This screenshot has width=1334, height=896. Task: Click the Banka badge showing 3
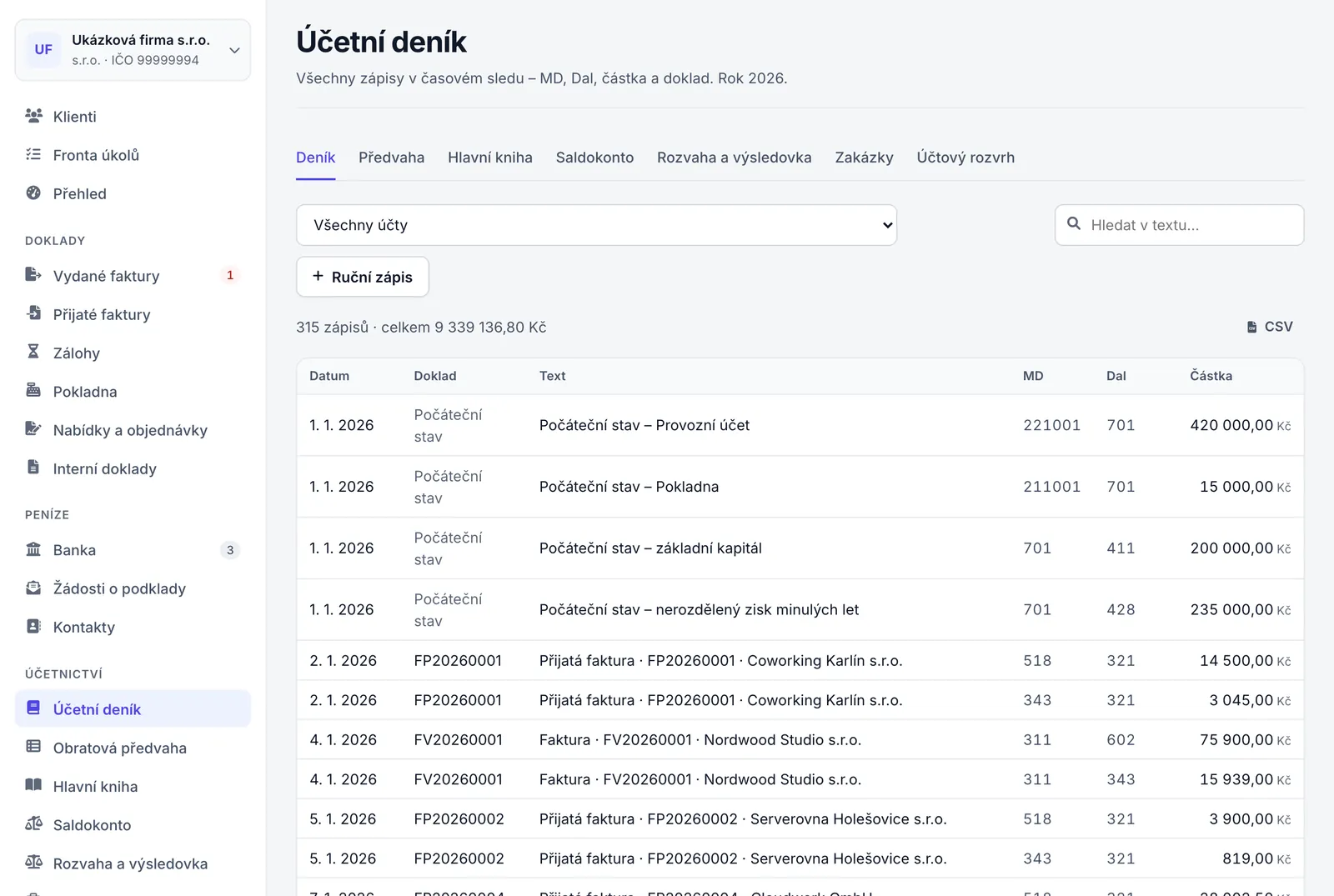point(230,550)
